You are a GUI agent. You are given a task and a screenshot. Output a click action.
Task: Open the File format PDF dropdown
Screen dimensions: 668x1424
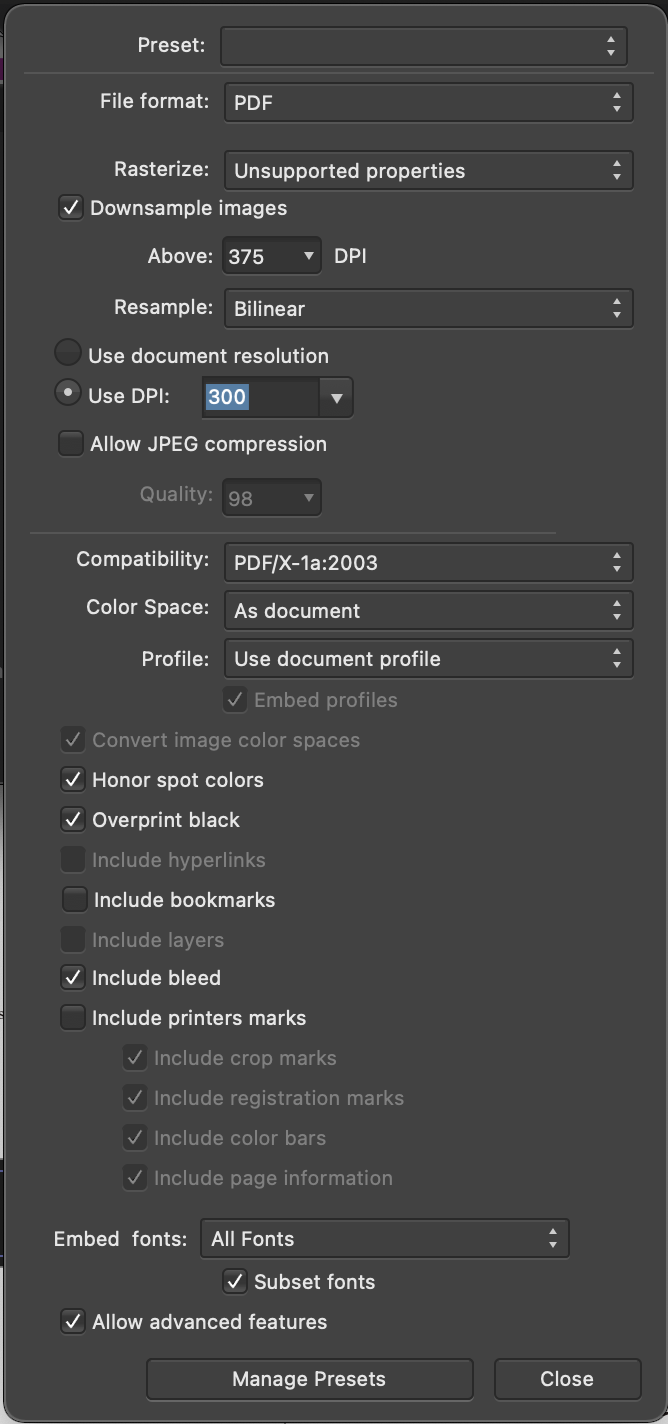point(428,102)
